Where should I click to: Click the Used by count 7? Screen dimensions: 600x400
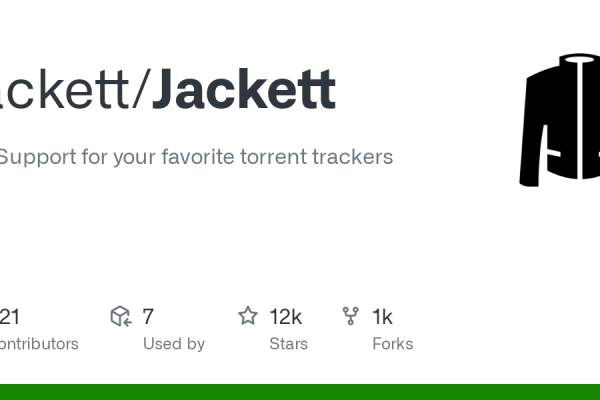148,317
